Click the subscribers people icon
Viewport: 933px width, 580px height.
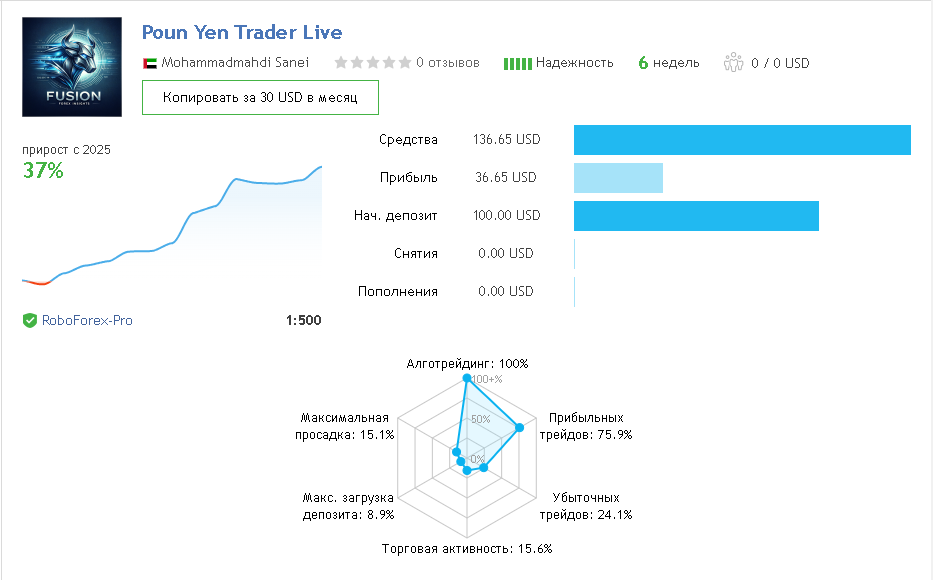pos(734,62)
